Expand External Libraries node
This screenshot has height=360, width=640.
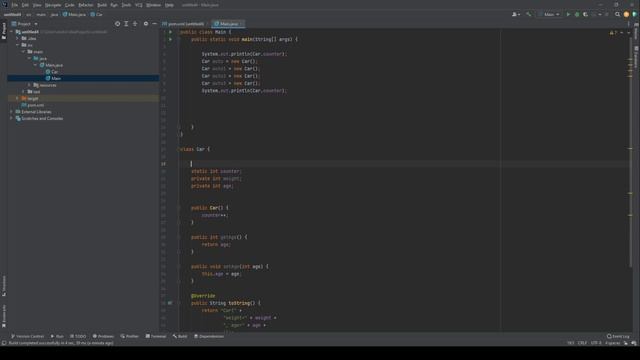pos(12,111)
